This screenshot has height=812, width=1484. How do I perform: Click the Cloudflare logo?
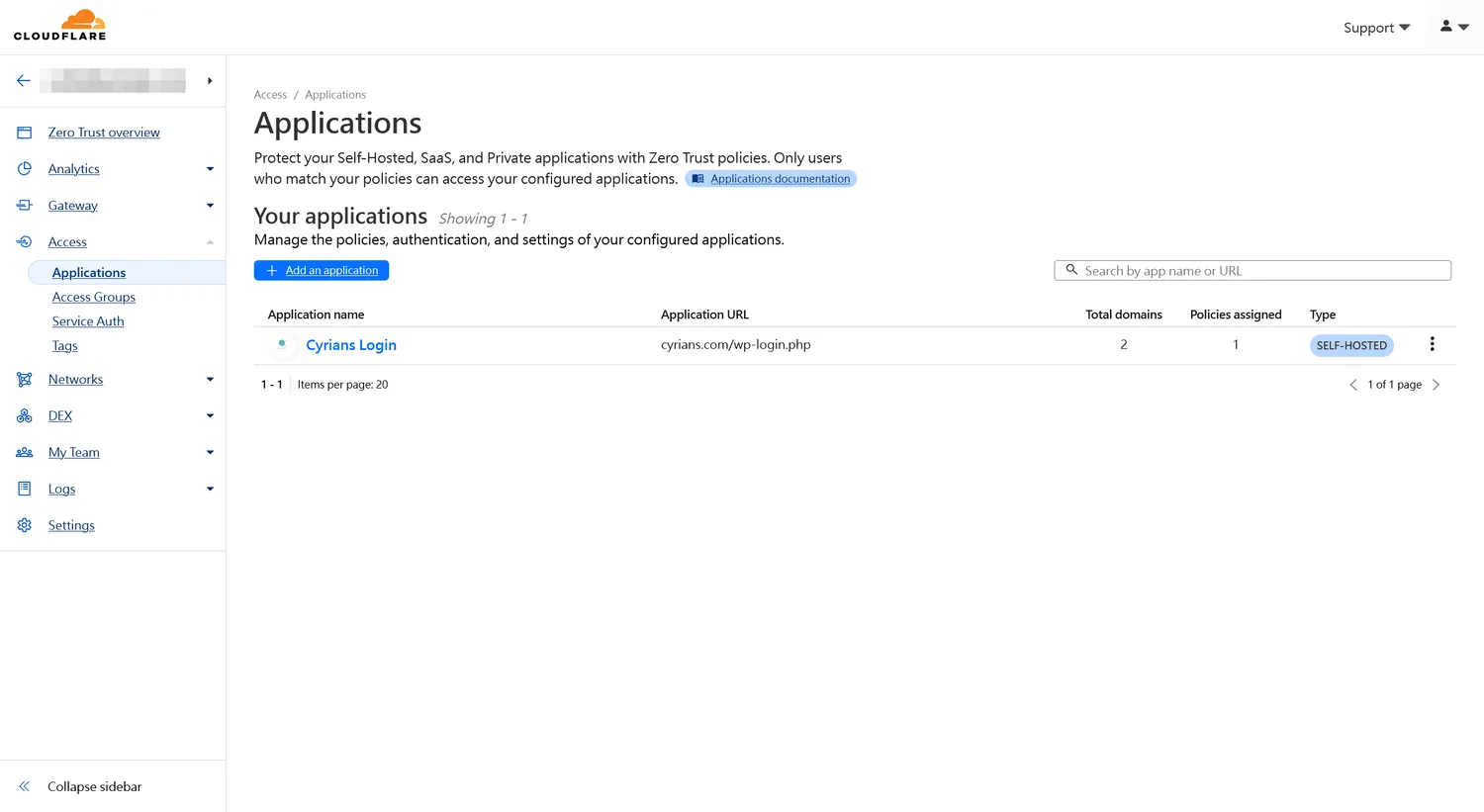click(60, 26)
